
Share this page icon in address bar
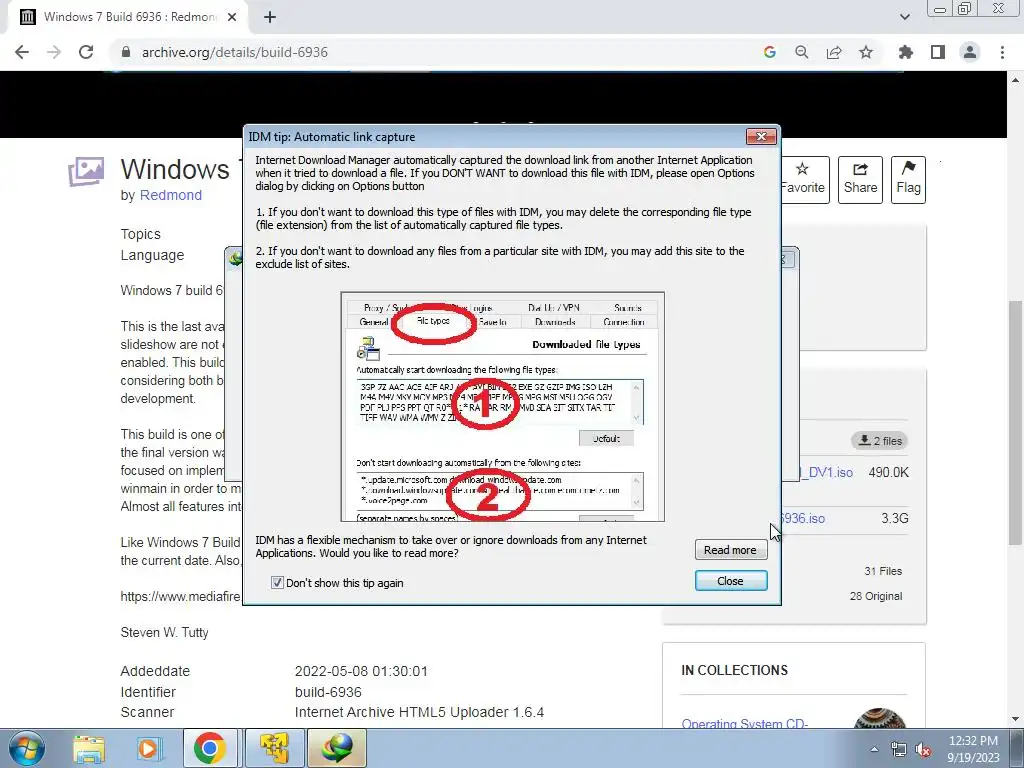pyautogui.click(x=834, y=52)
